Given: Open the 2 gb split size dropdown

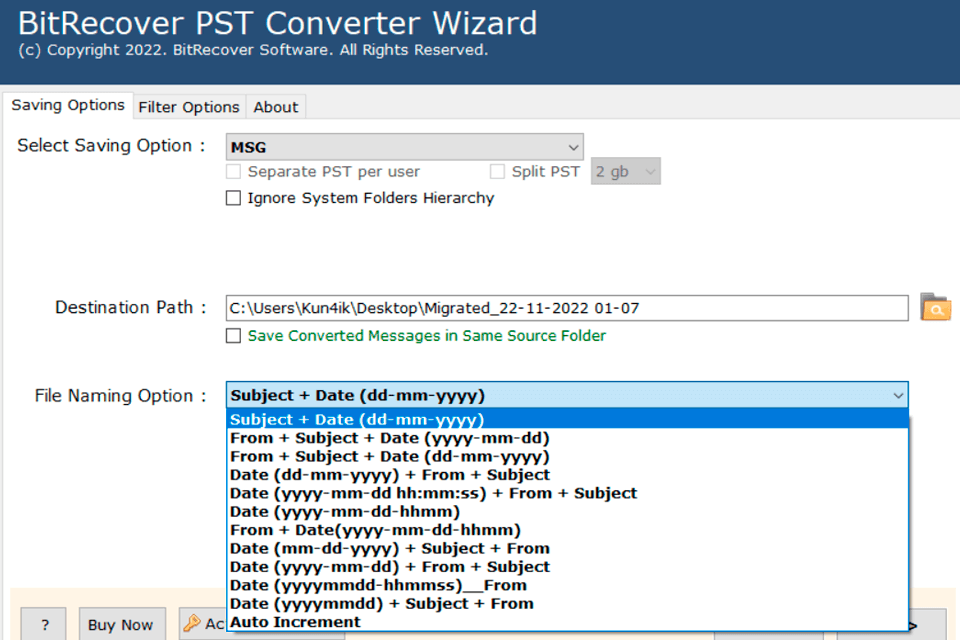Looking at the screenshot, I should point(625,171).
